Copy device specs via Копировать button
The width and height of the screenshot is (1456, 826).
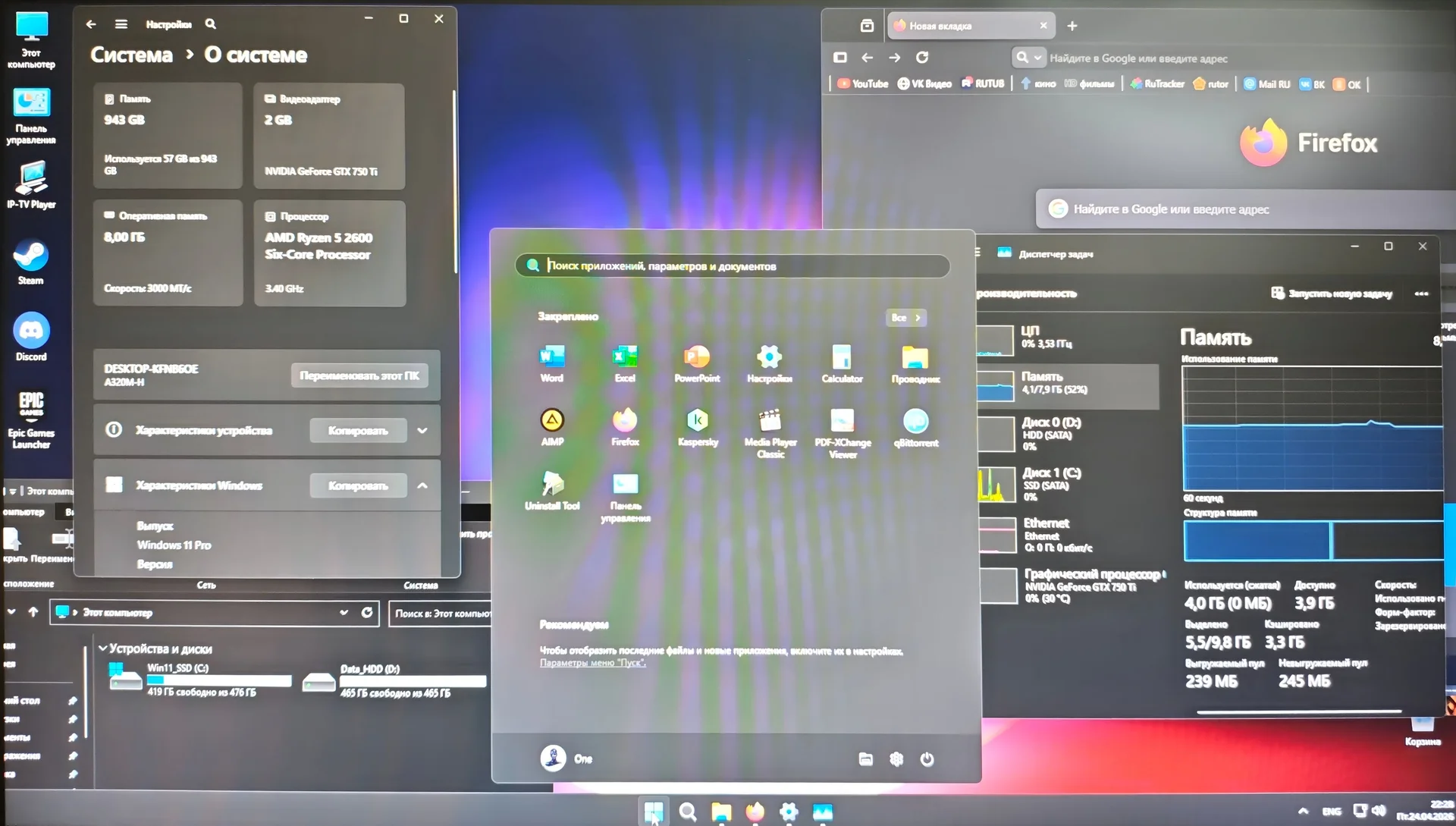coord(358,431)
